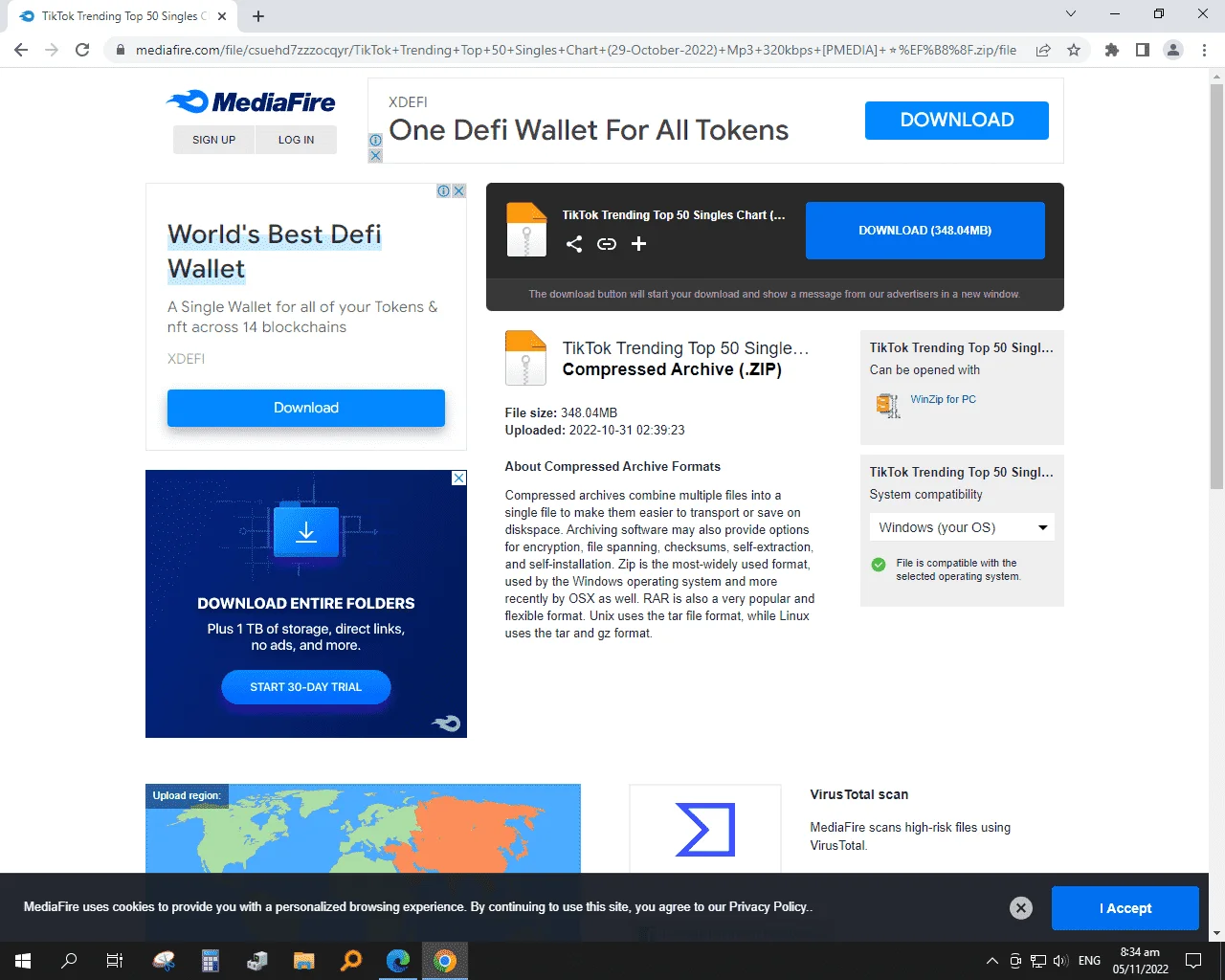Close the Download Entire Folders ad
Viewport: 1225px width, 980px height.
point(459,478)
